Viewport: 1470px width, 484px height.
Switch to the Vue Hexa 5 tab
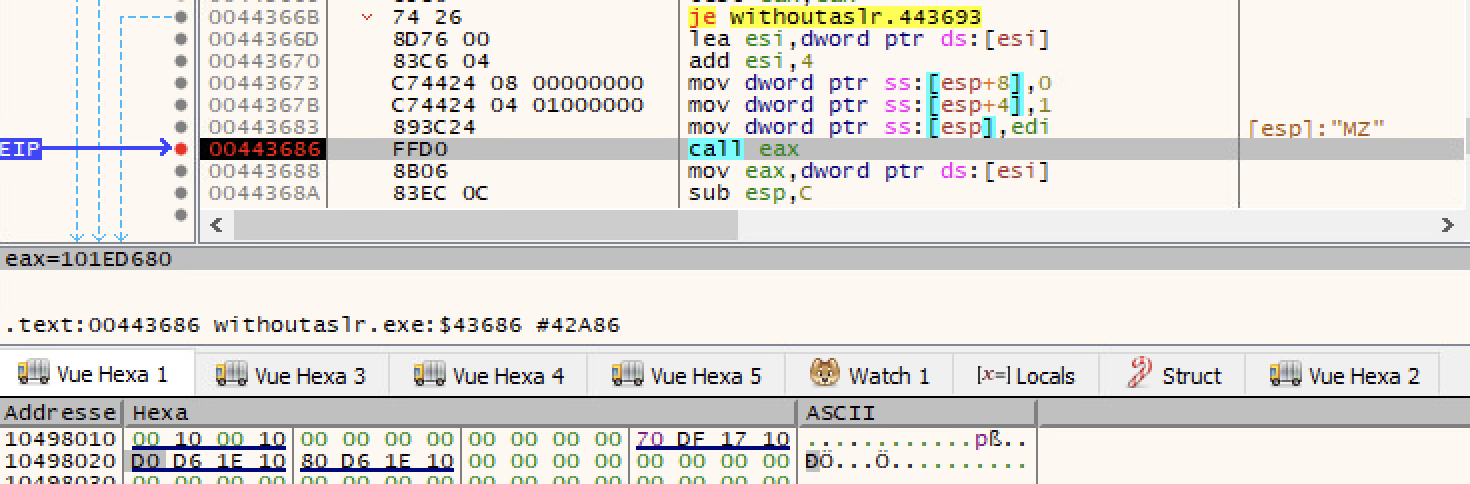coord(687,375)
